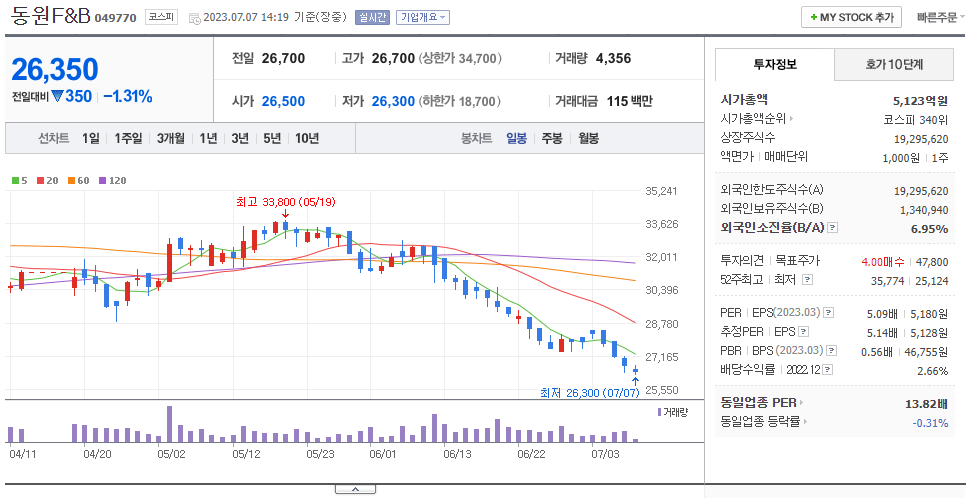Select the 월봉 candle chart
Image resolution: width=972 pixels, height=498 pixels.
[x=588, y=138]
